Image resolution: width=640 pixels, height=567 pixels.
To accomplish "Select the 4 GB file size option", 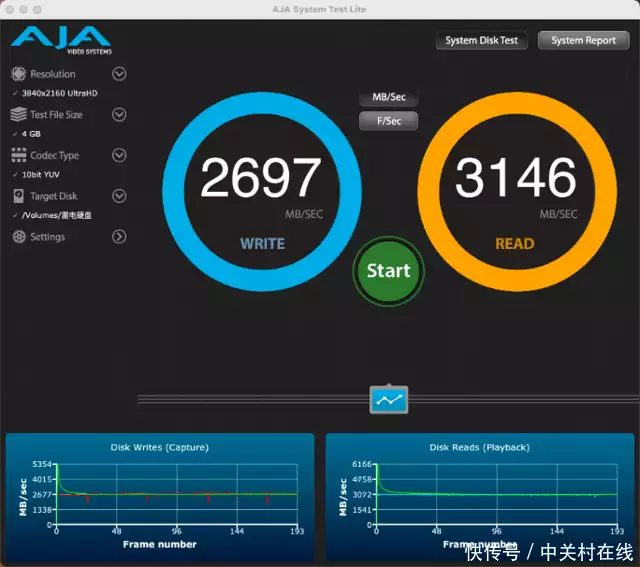I will (31, 134).
